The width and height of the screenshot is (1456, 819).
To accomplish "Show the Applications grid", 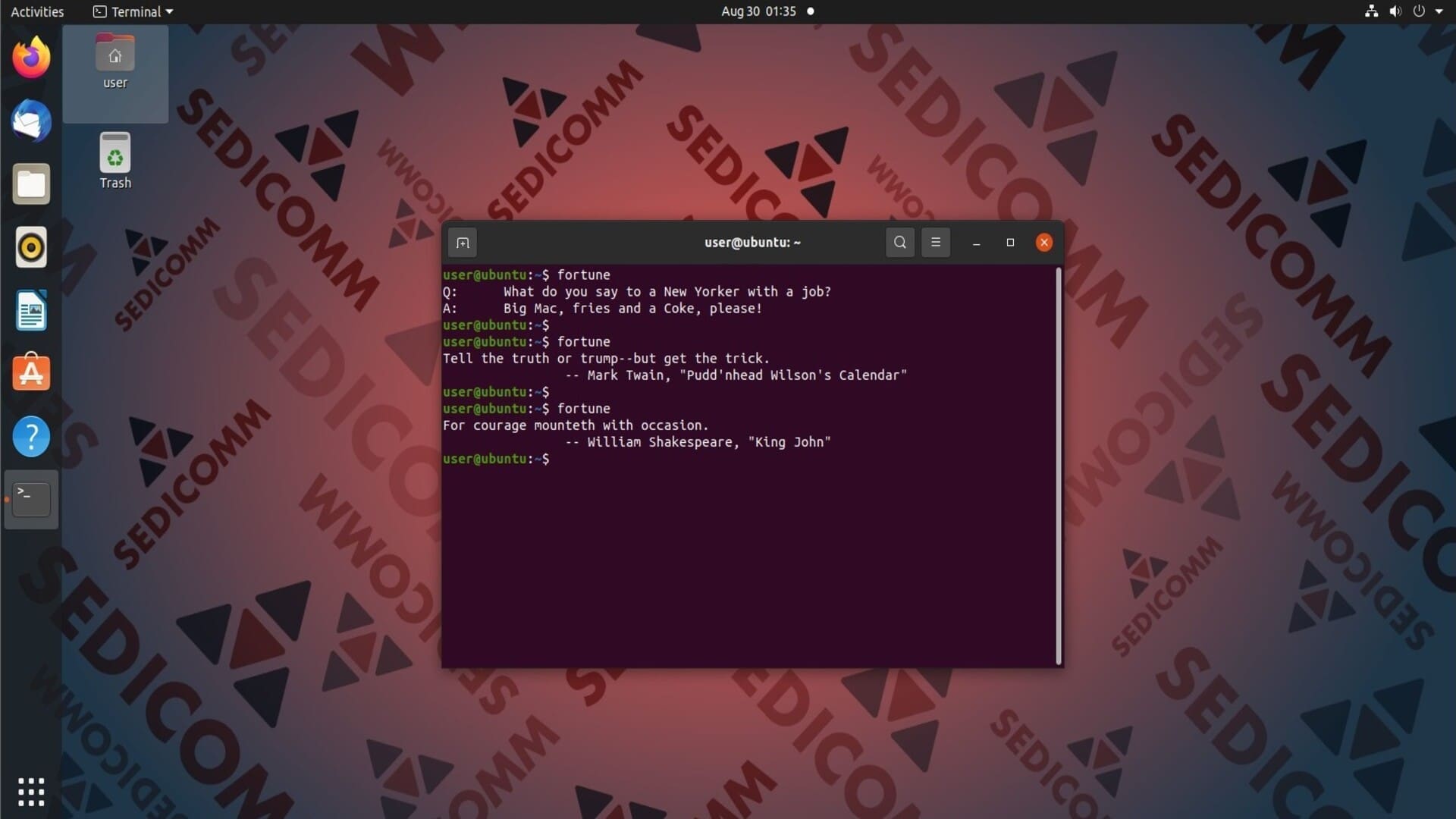I will tap(31, 792).
